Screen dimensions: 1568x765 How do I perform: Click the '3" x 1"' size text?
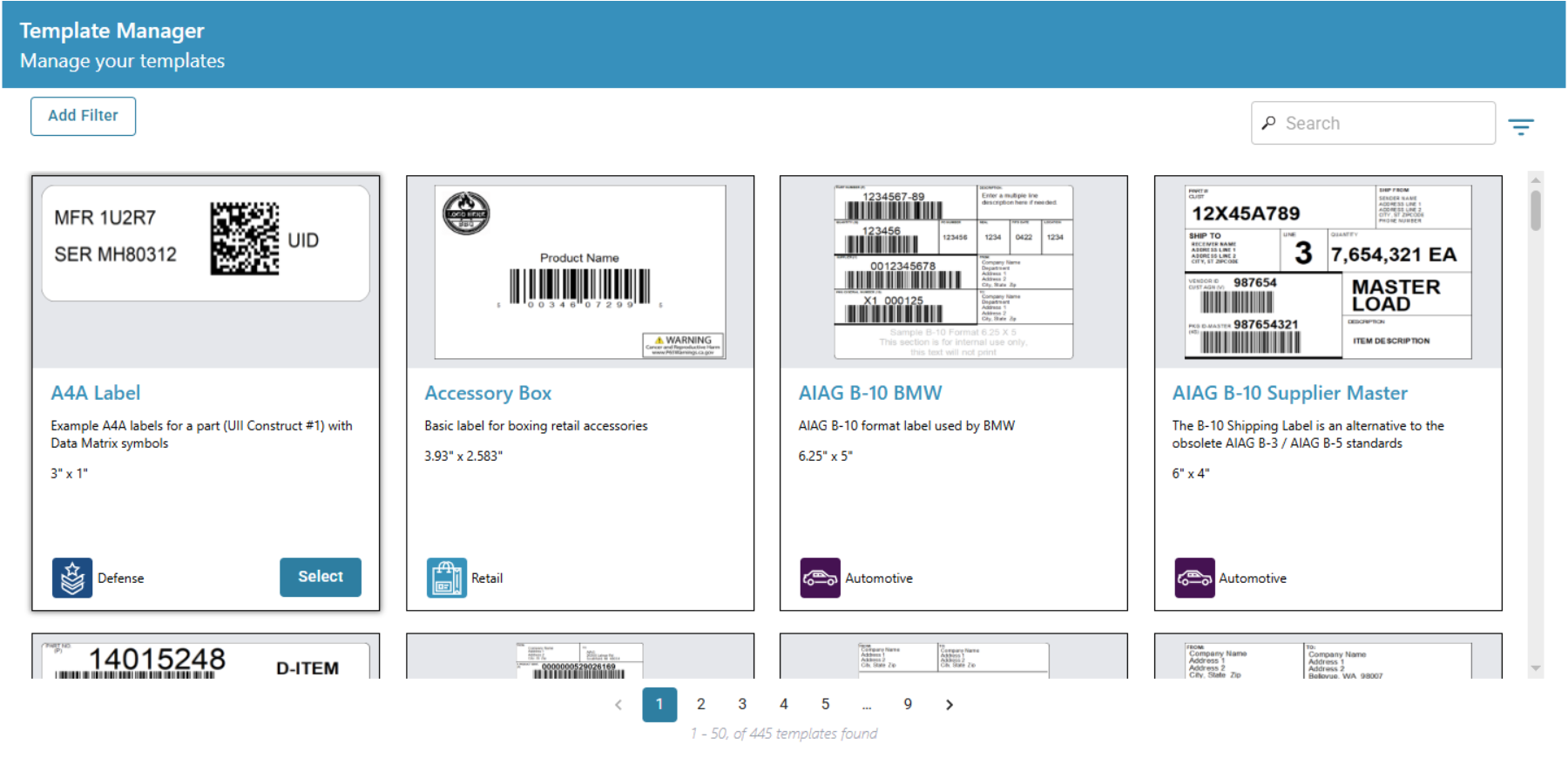(x=70, y=474)
